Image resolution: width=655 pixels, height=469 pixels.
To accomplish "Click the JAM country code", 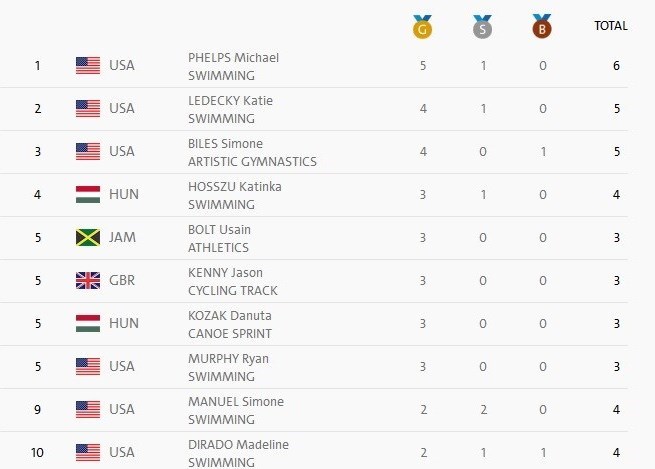I will point(122,237).
